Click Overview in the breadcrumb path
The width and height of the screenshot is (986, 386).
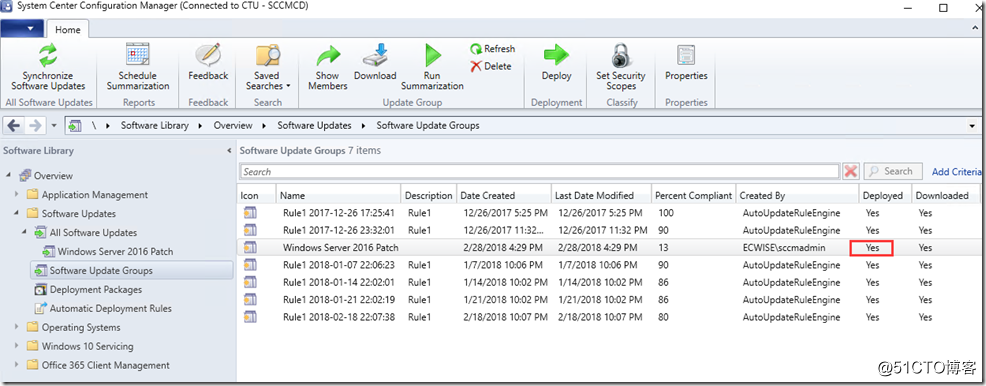click(233, 125)
